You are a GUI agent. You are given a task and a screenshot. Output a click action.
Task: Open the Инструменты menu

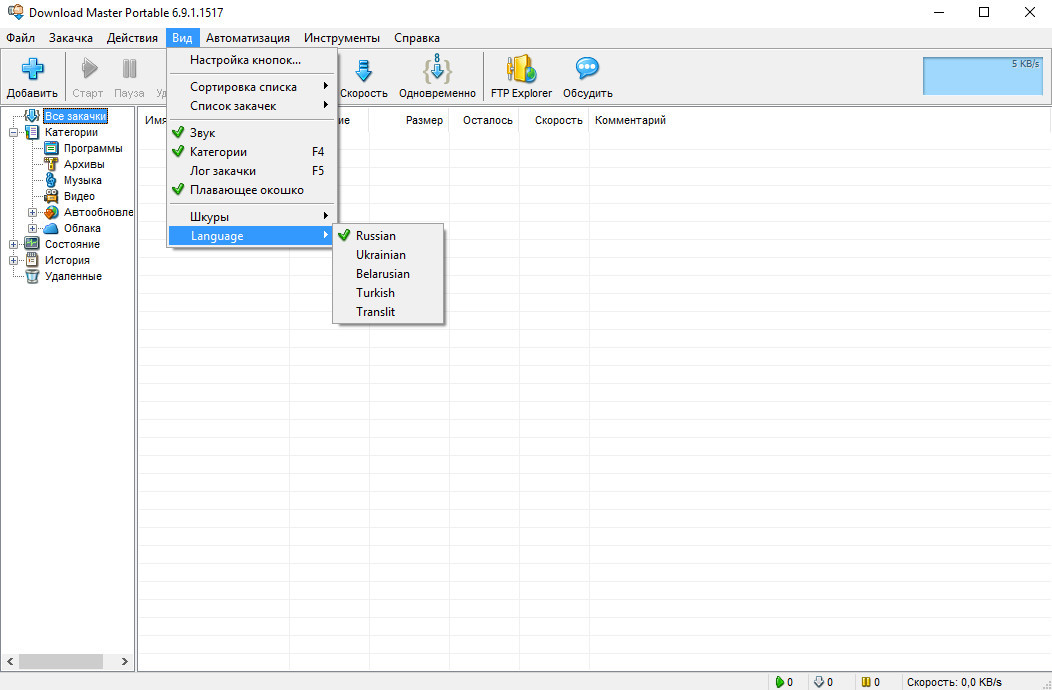pos(342,38)
